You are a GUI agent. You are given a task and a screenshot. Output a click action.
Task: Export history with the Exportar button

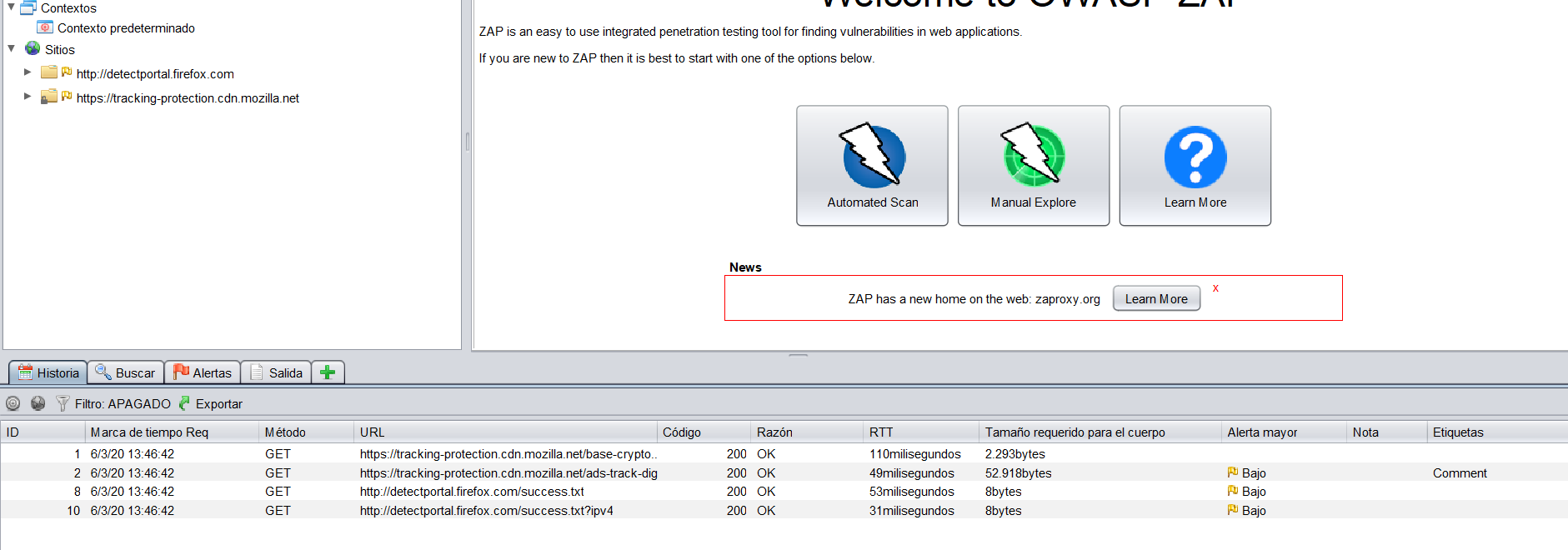coord(211,404)
